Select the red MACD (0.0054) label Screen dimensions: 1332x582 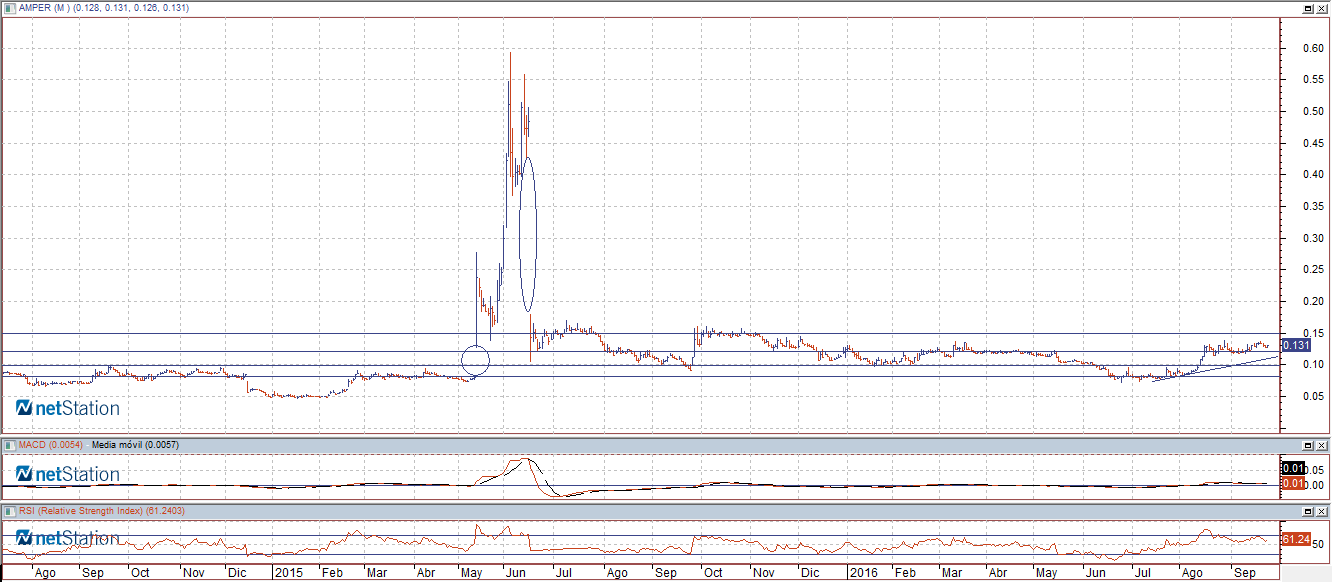(50, 444)
